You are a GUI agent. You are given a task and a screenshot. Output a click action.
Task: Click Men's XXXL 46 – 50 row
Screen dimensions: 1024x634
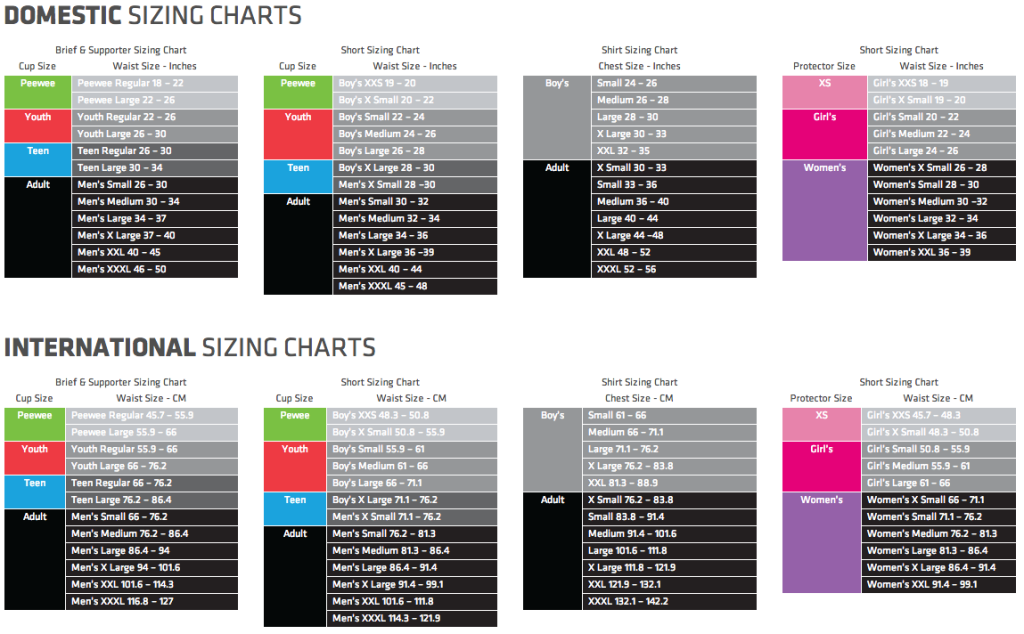click(154, 270)
